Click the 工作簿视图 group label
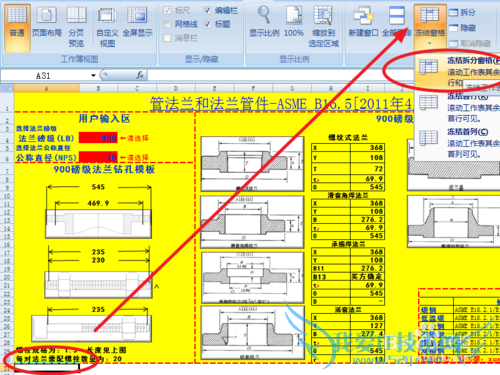This screenshot has height=375, width=500. tap(79, 59)
